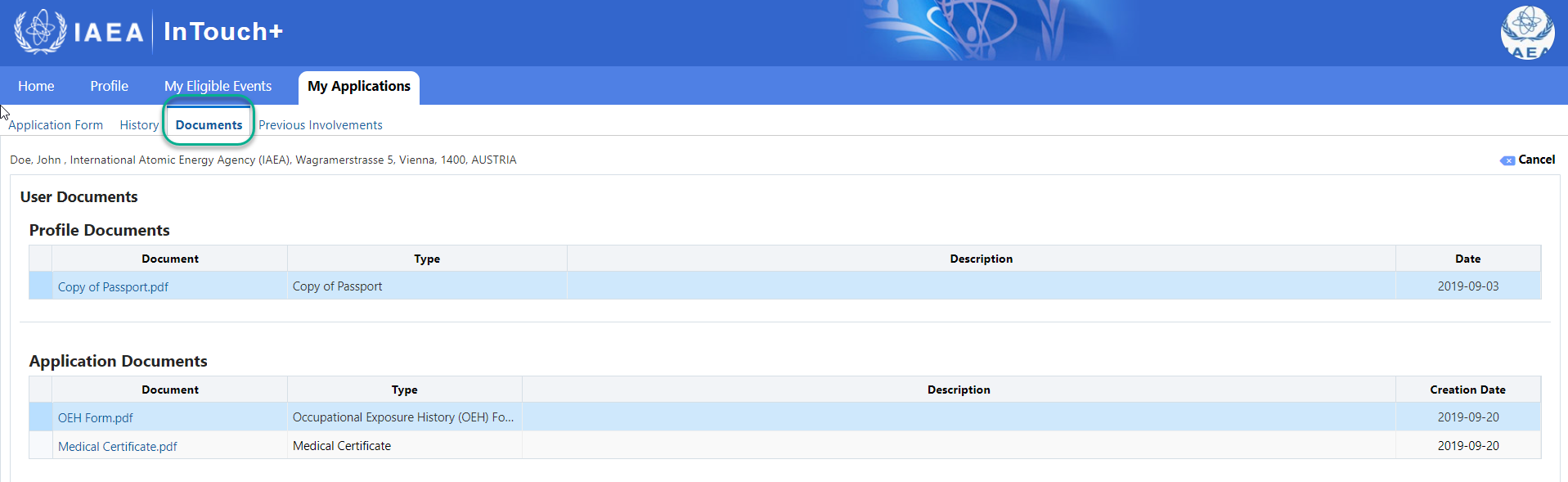Click the Documents sub-tab
This screenshot has height=482, width=1568.
209,124
